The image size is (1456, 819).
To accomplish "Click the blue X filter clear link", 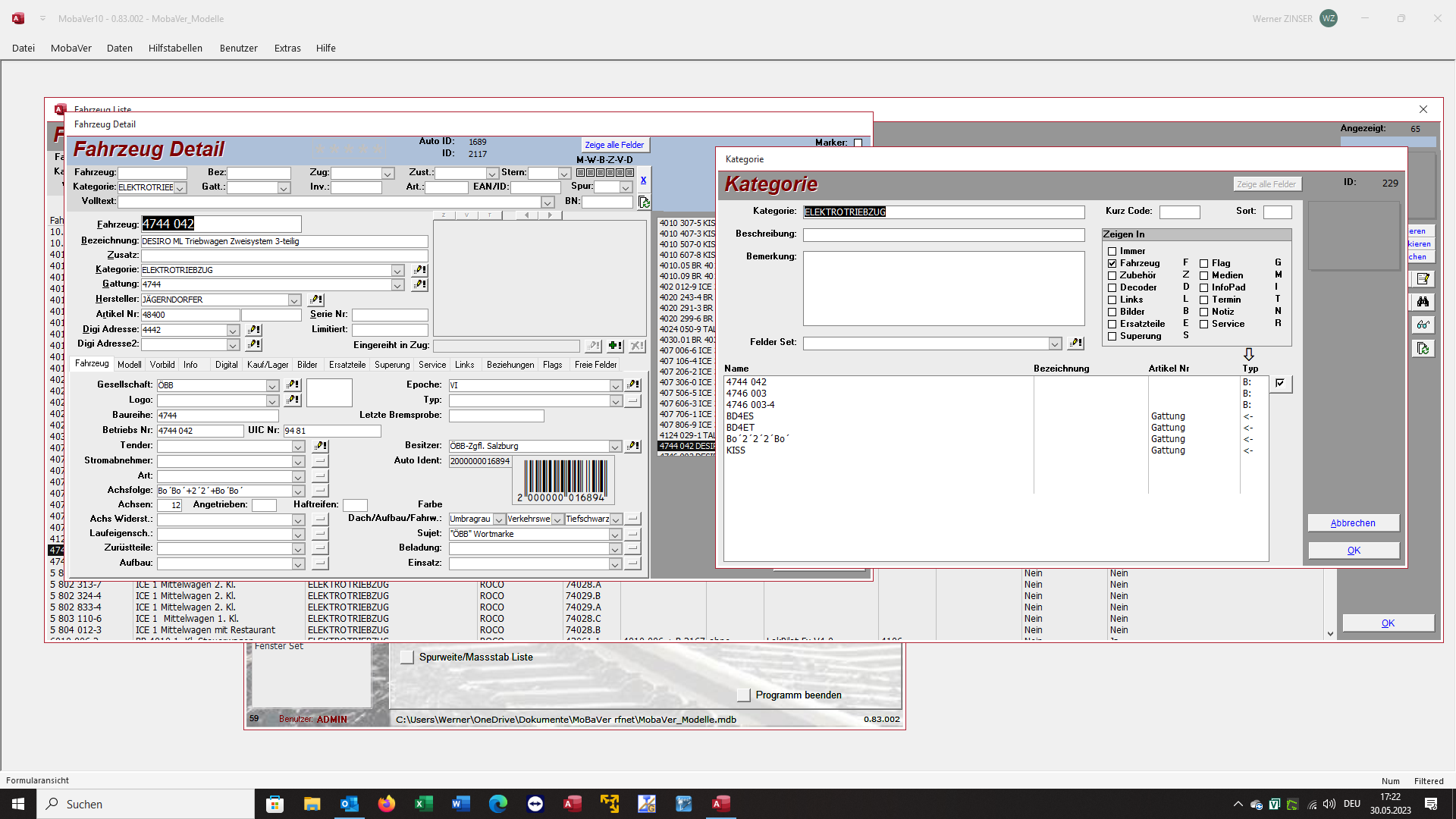I will tap(643, 180).
